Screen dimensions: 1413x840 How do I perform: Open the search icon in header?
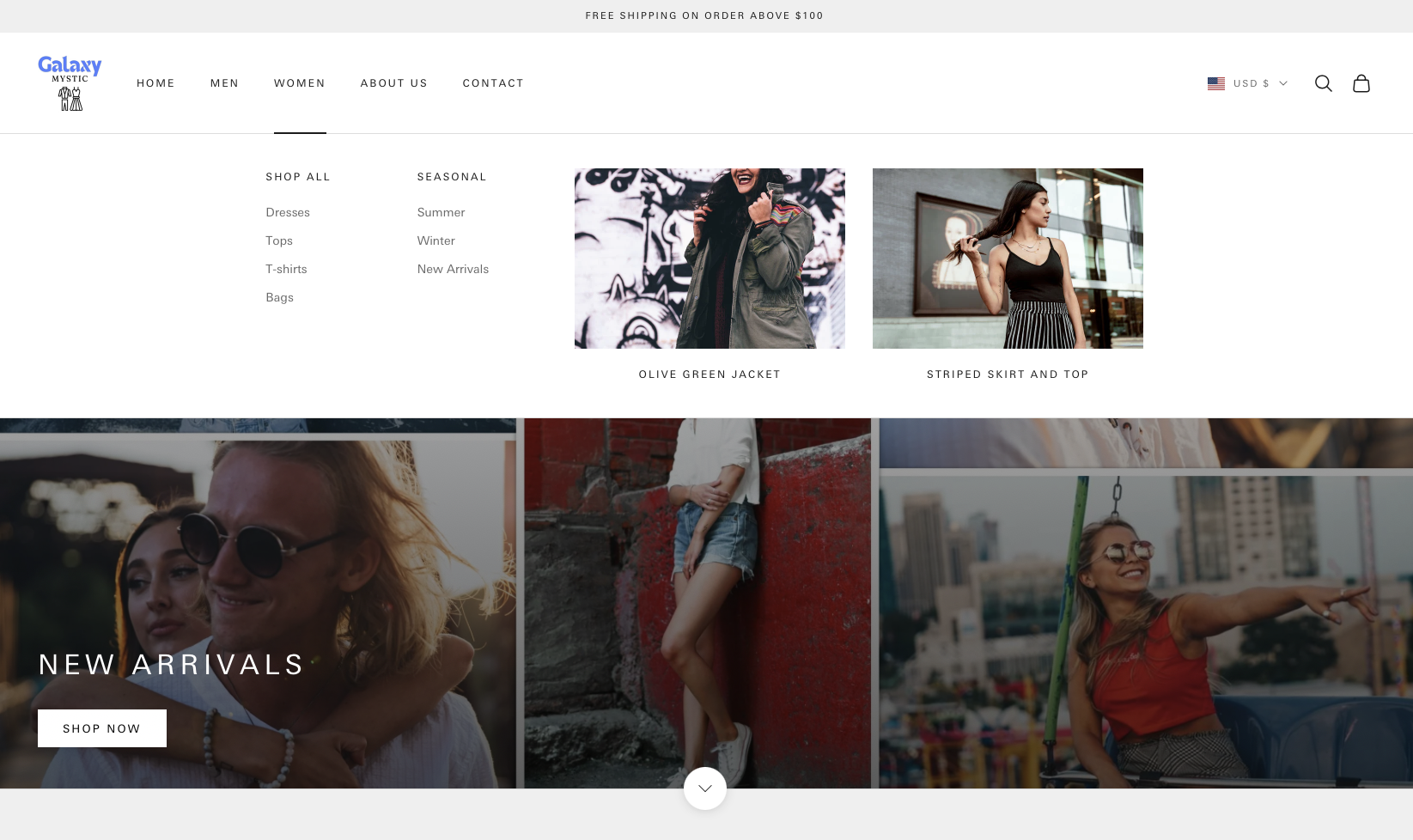[1323, 83]
